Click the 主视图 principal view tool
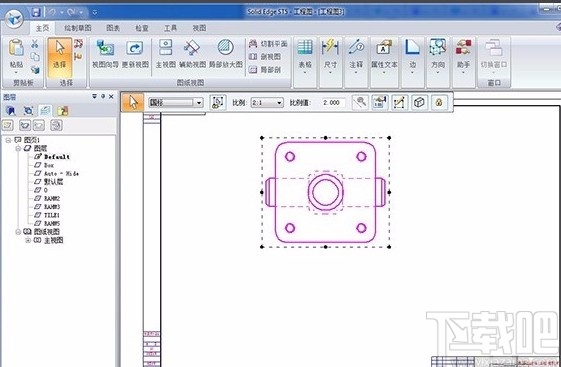 166,54
